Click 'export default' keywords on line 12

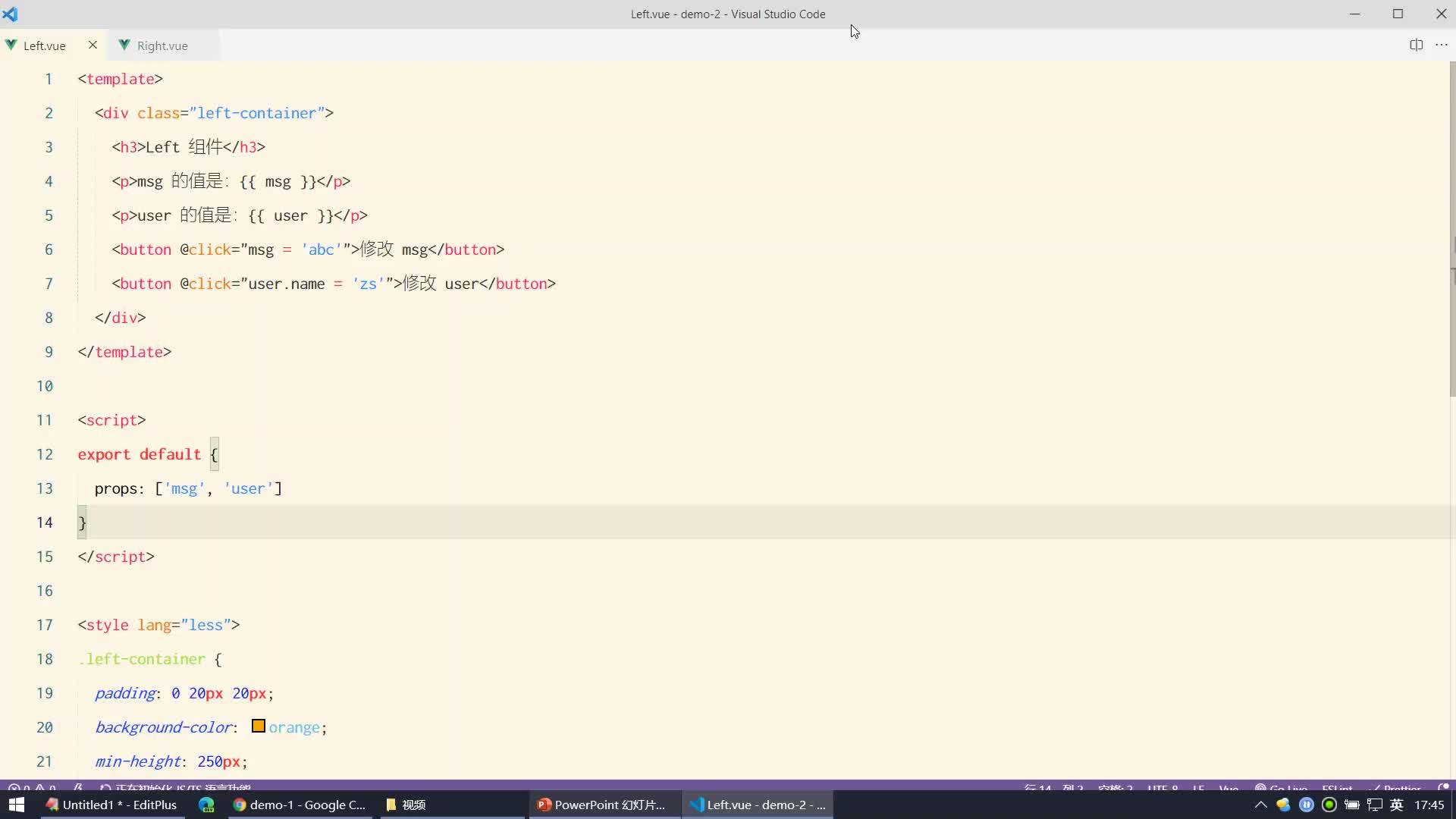pyautogui.click(x=139, y=454)
